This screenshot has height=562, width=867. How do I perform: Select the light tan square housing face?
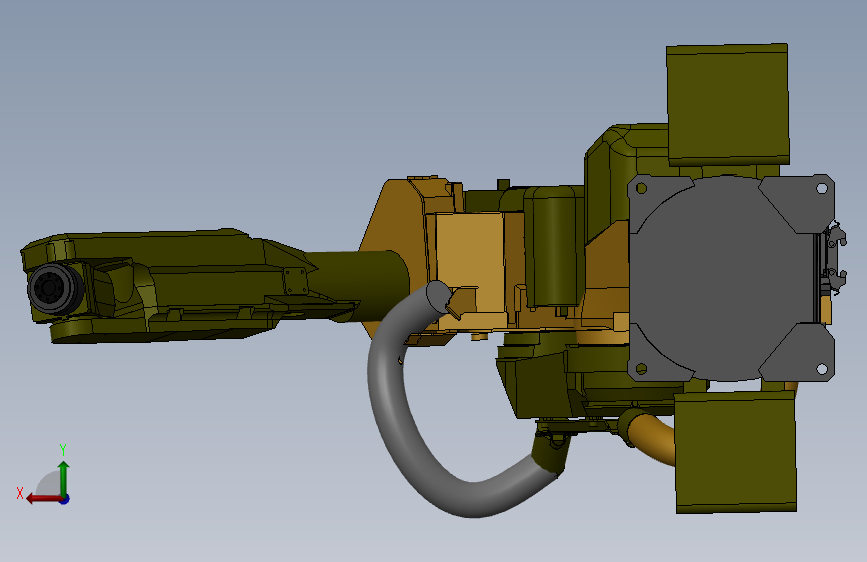[469, 263]
